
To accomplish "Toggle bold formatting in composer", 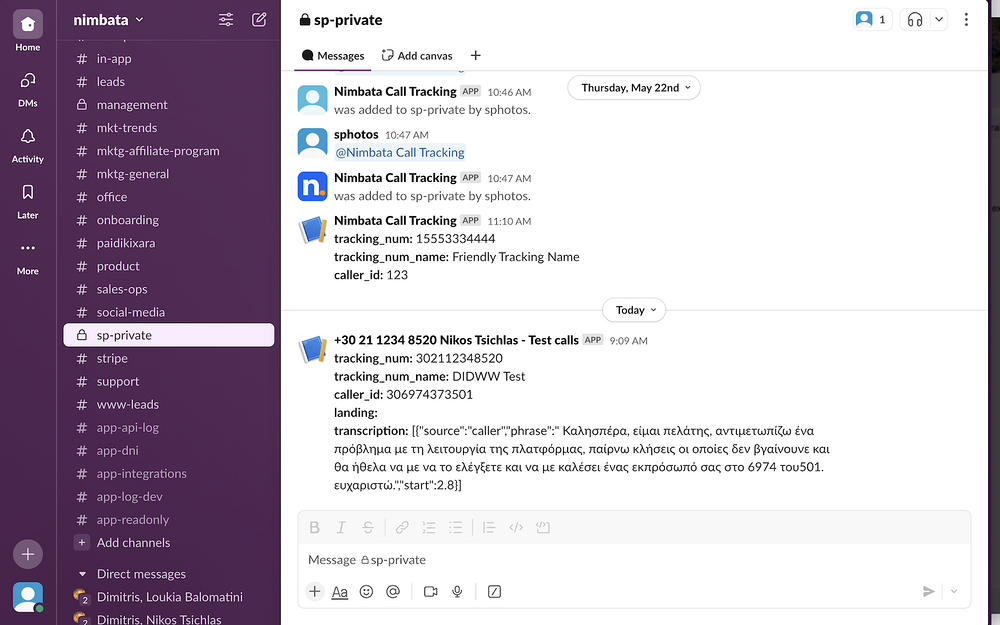I will coord(314,527).
